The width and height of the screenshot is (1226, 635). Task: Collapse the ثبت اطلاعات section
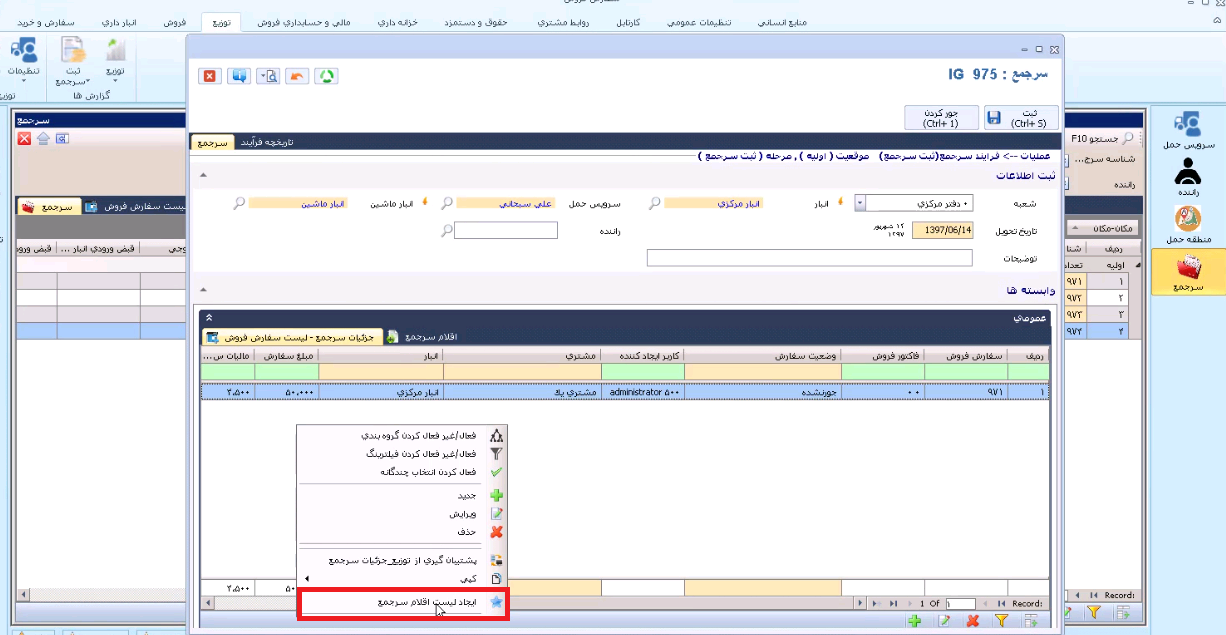click(204, 176)
